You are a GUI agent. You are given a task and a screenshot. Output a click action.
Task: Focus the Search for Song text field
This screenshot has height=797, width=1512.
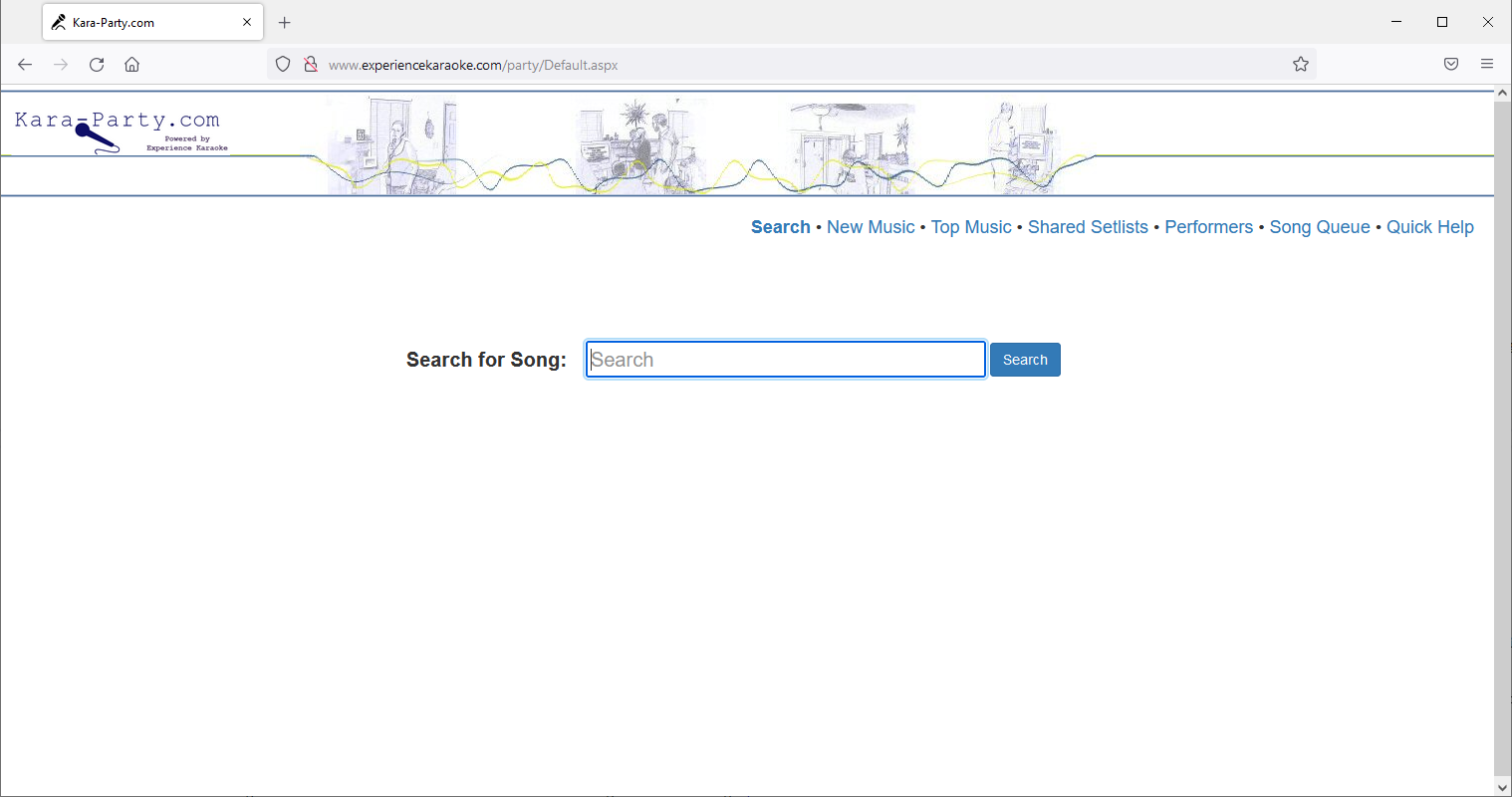(x=785, y=360)
